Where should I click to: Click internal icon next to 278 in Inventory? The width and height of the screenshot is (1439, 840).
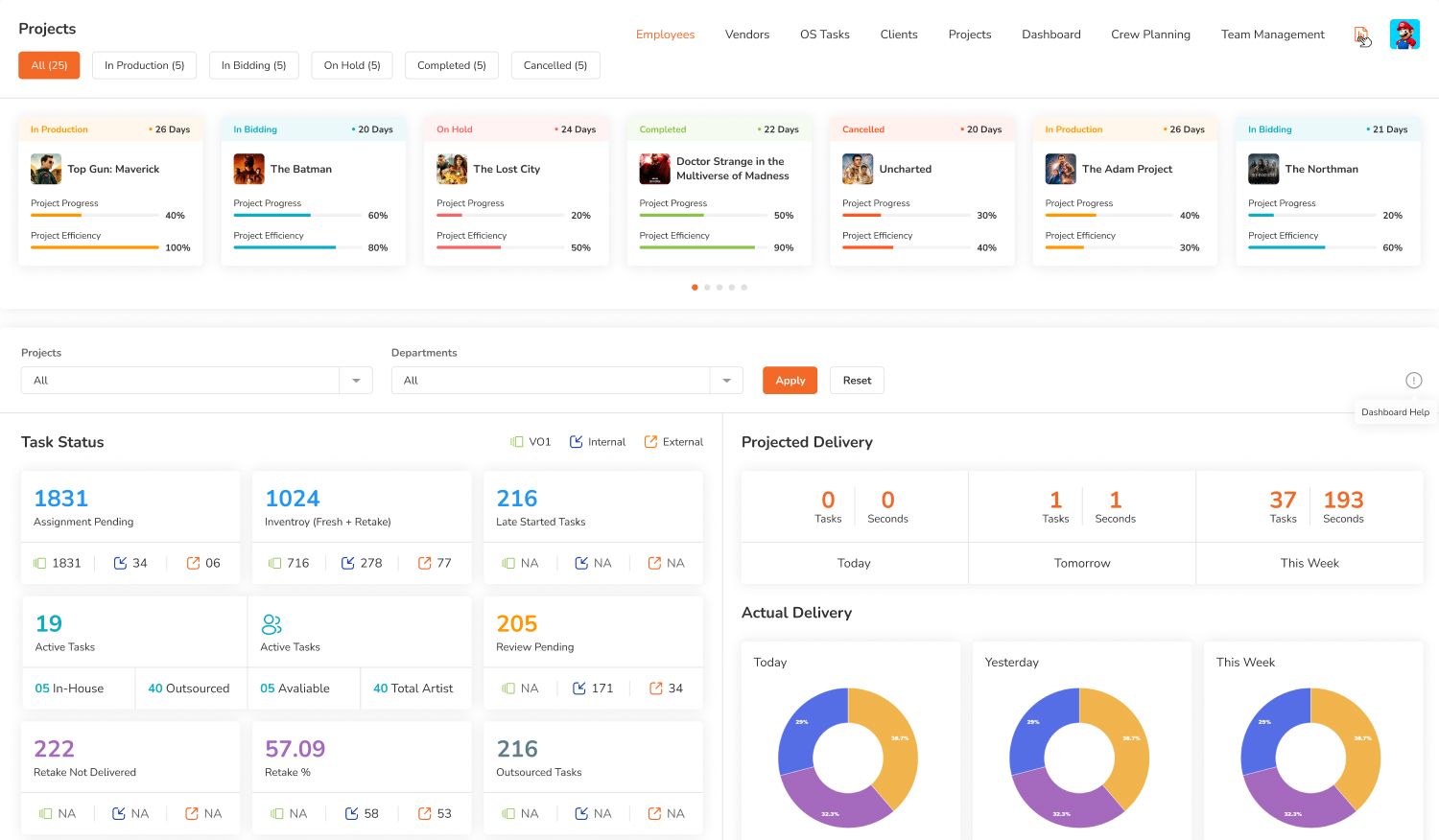[348, 563]
